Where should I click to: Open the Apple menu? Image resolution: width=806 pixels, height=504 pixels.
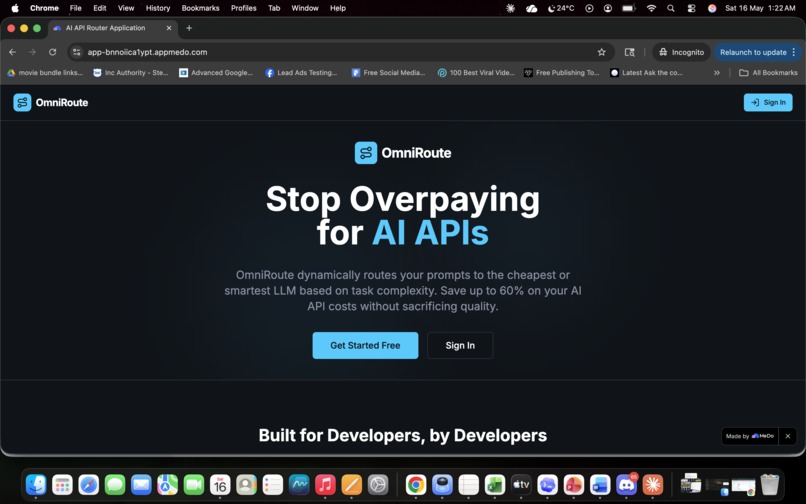click(15, 8)
